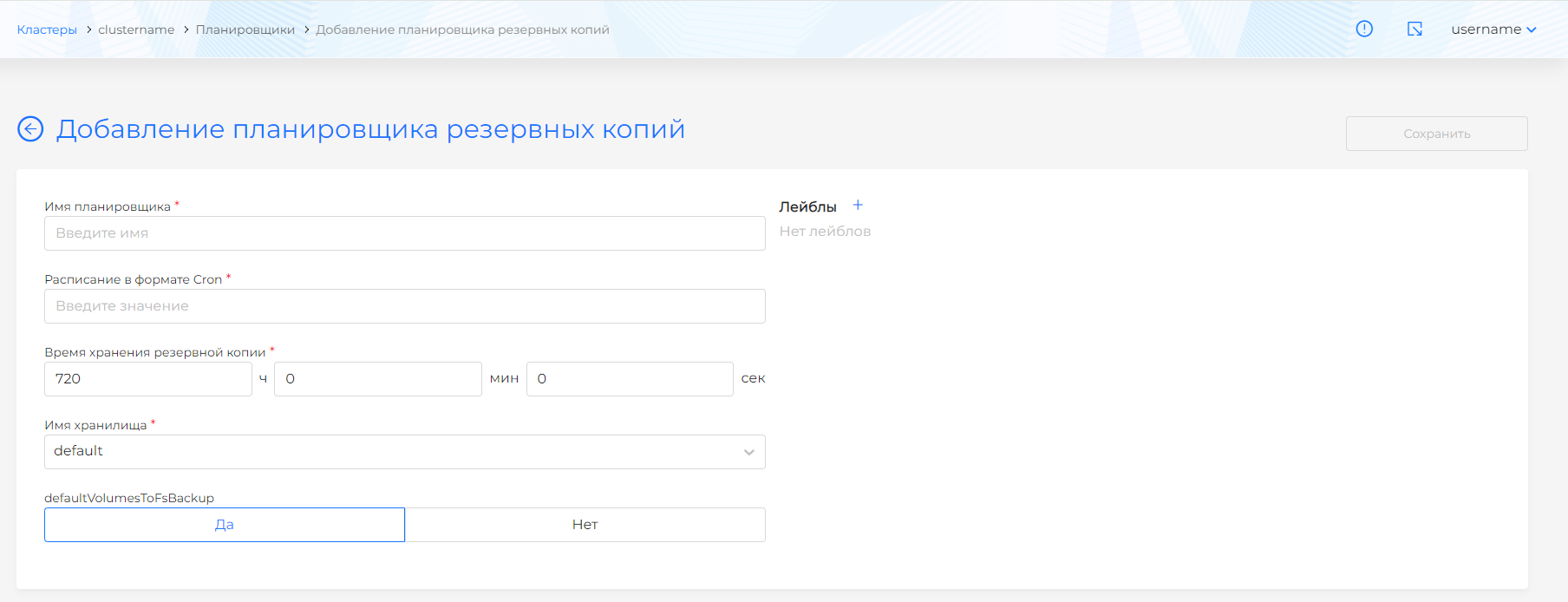This screenshot has width=1568, height=602.
Task: Navigate to 'clustername' breadcrumb
Action: [x=136, y=29]
